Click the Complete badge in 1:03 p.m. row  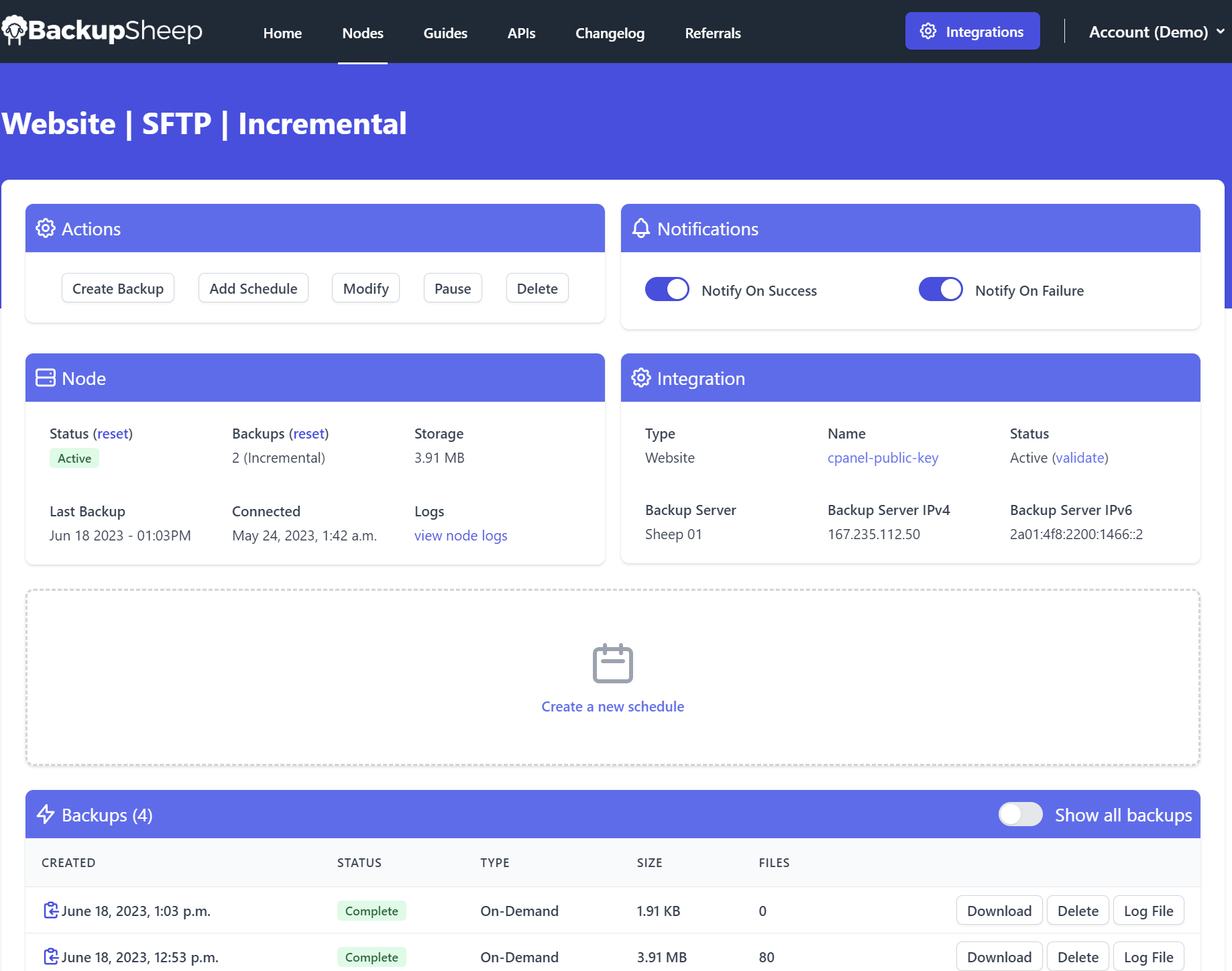tap(372, 910)
